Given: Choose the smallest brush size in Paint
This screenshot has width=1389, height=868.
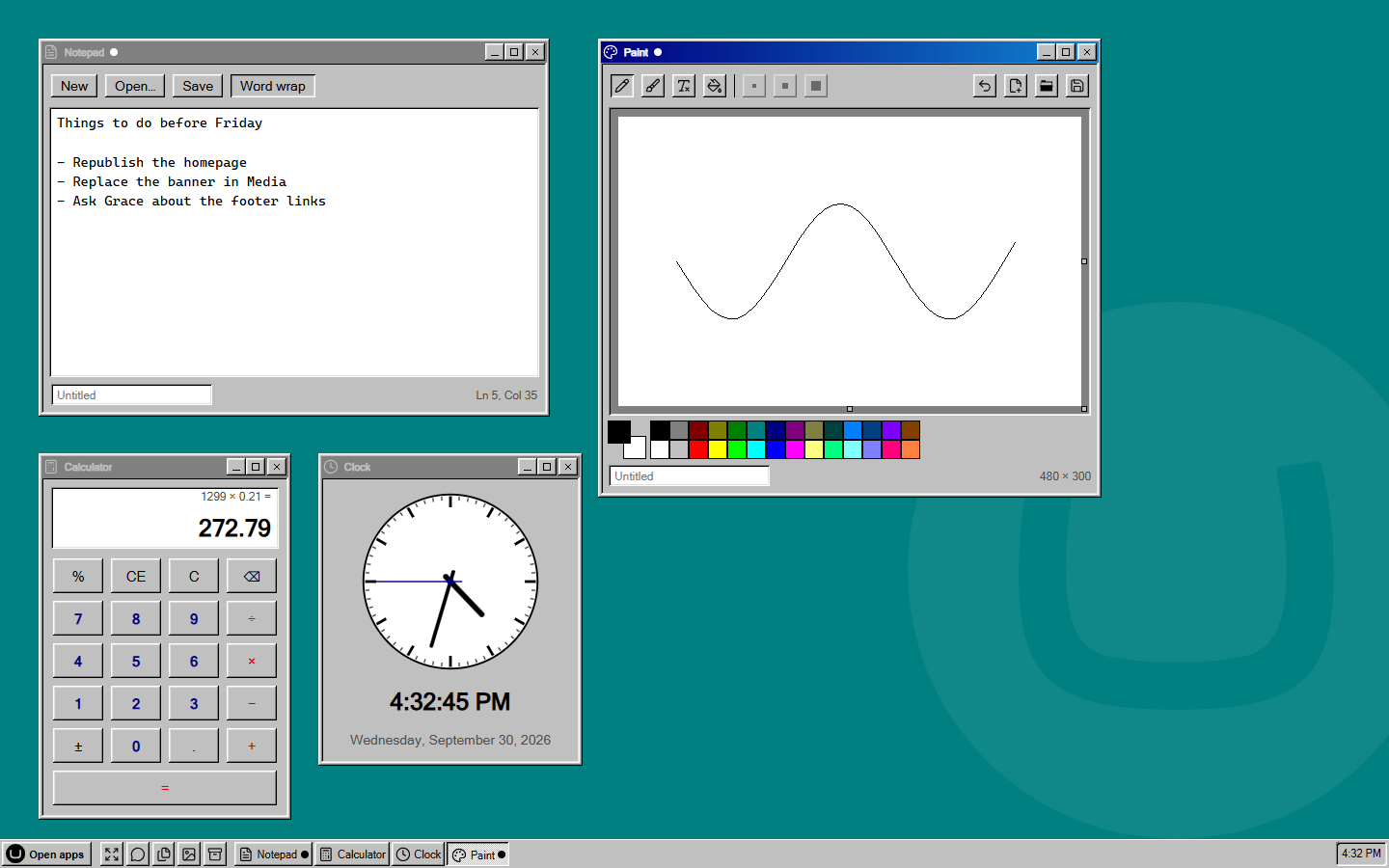Looking at the screenshot, I should [x=754, y=86].
